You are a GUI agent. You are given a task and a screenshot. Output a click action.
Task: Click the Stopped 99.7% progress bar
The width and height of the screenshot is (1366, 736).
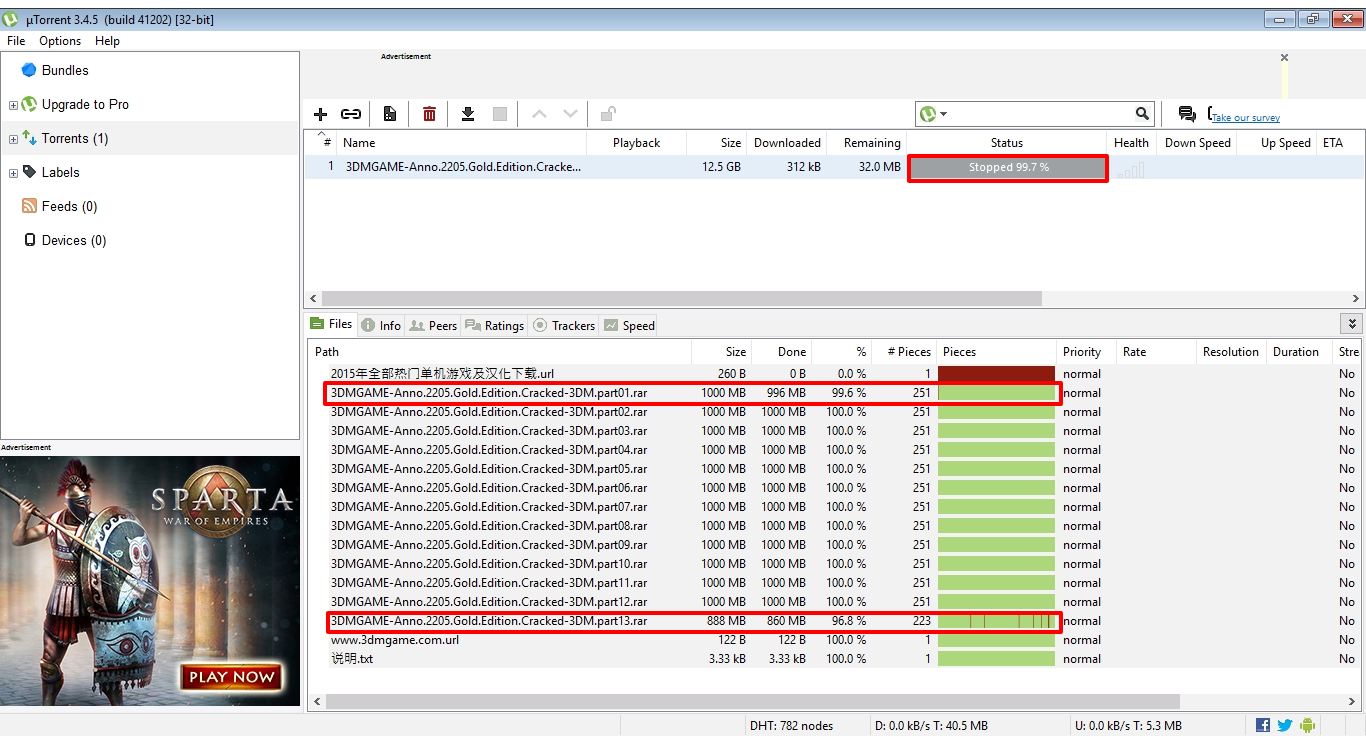[x=1007, y=168]
